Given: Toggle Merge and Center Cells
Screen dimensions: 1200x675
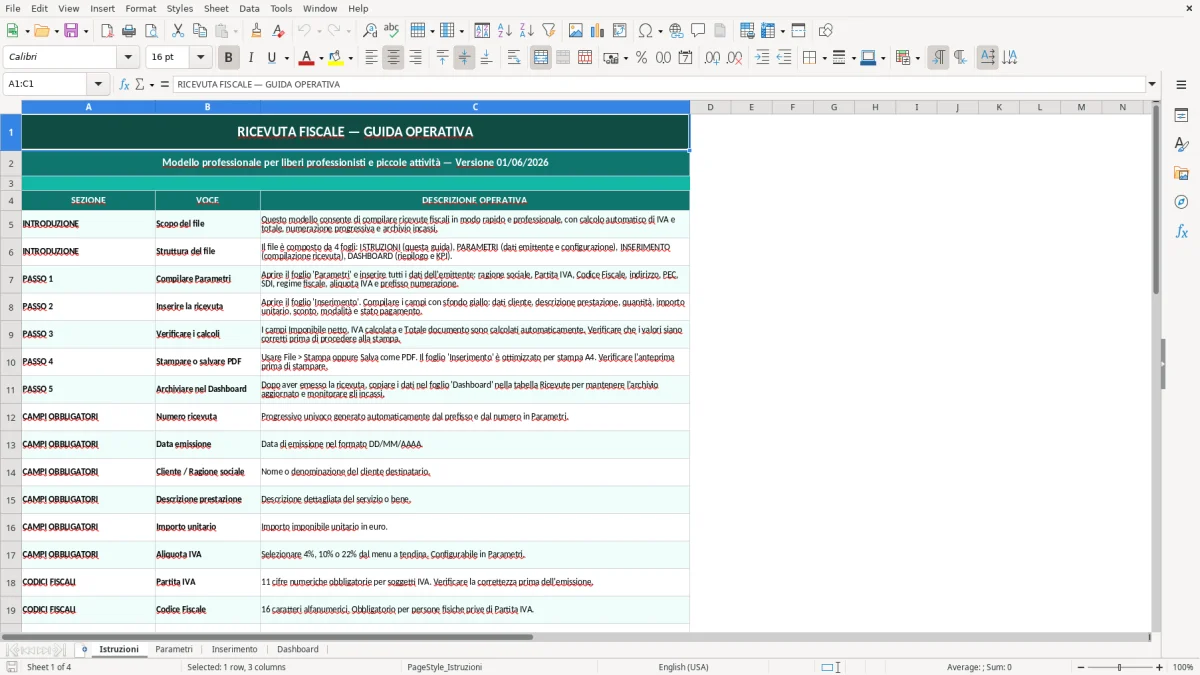Looking at the screenshot, I should click(541, 58).
